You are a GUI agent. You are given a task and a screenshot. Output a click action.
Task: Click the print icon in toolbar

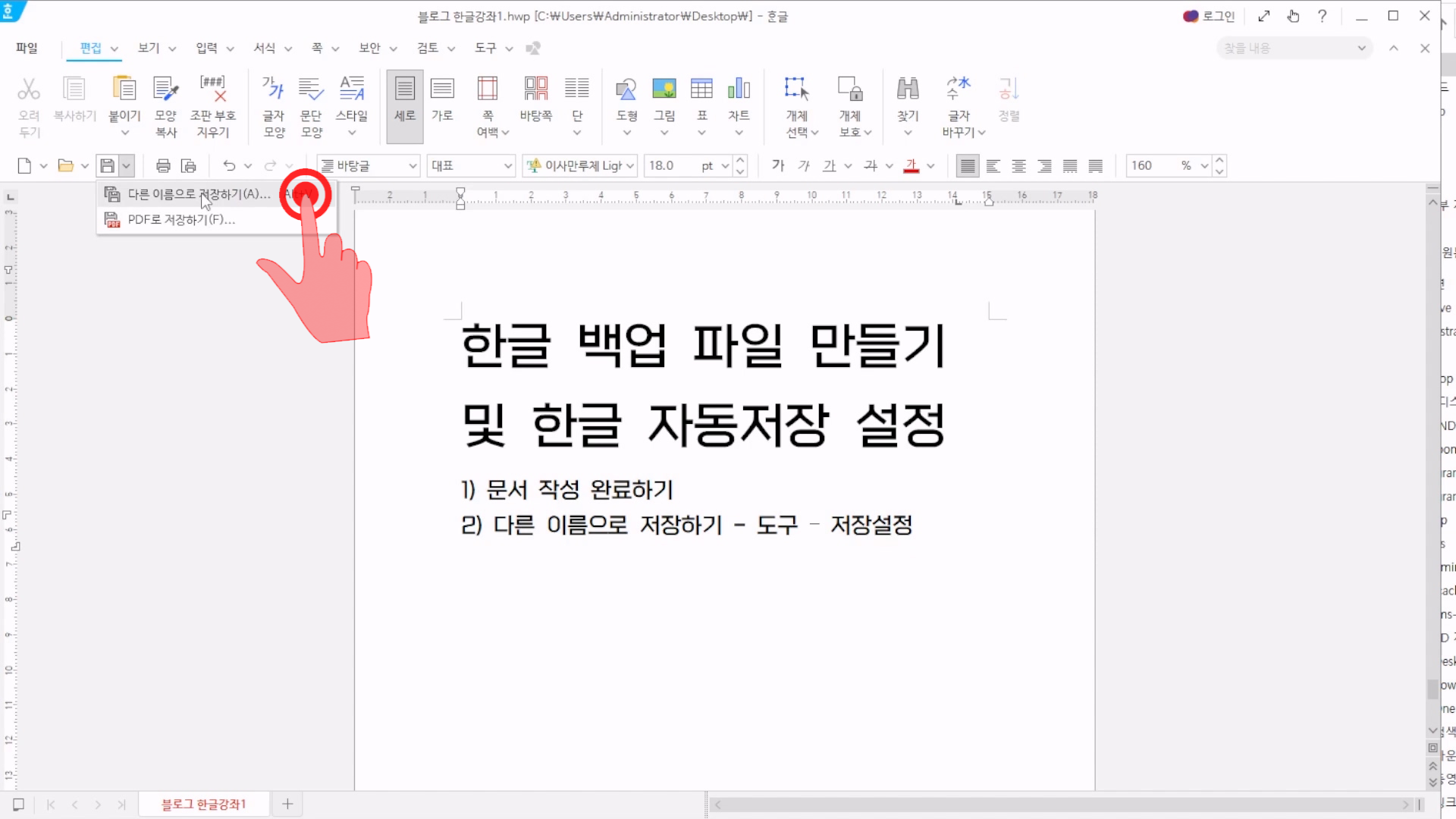pyautogui.click(x=163, y=165)
